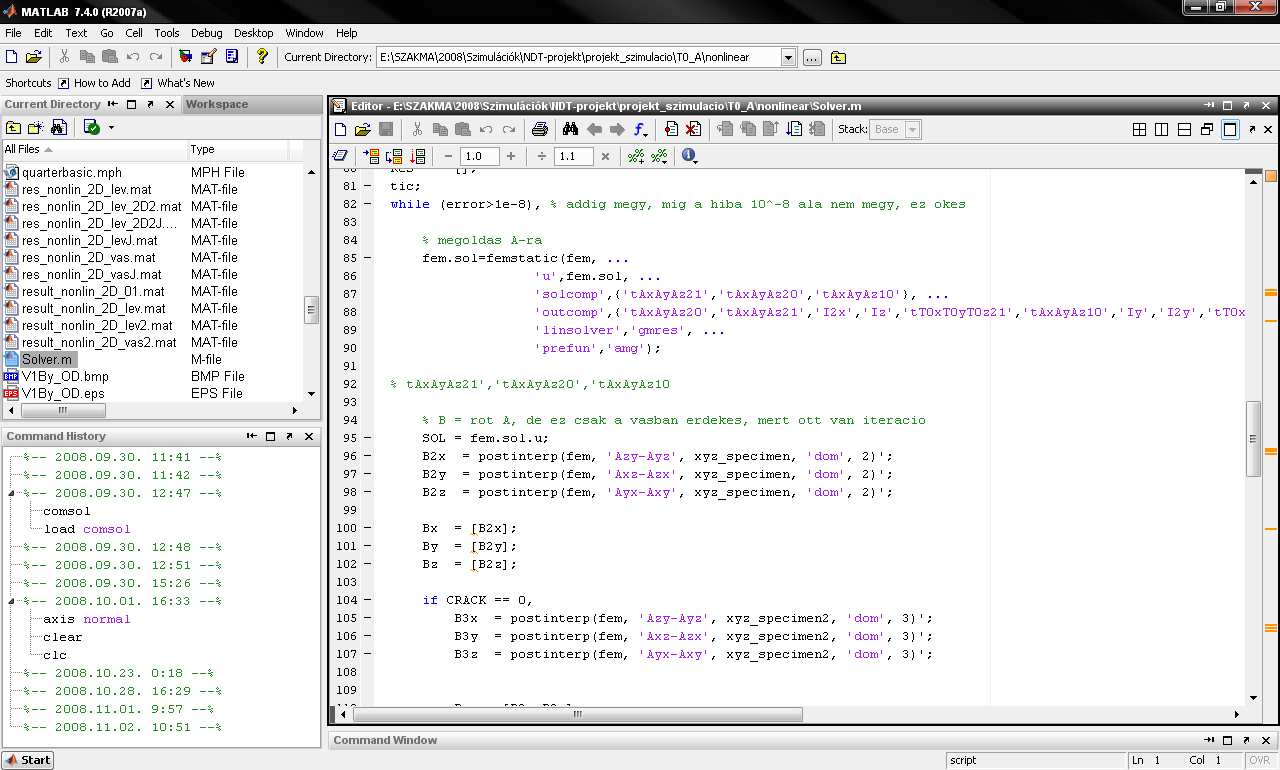1280x770 pixels.
Task: Open the show cell titles dropdown
Action: pos(659,156)
